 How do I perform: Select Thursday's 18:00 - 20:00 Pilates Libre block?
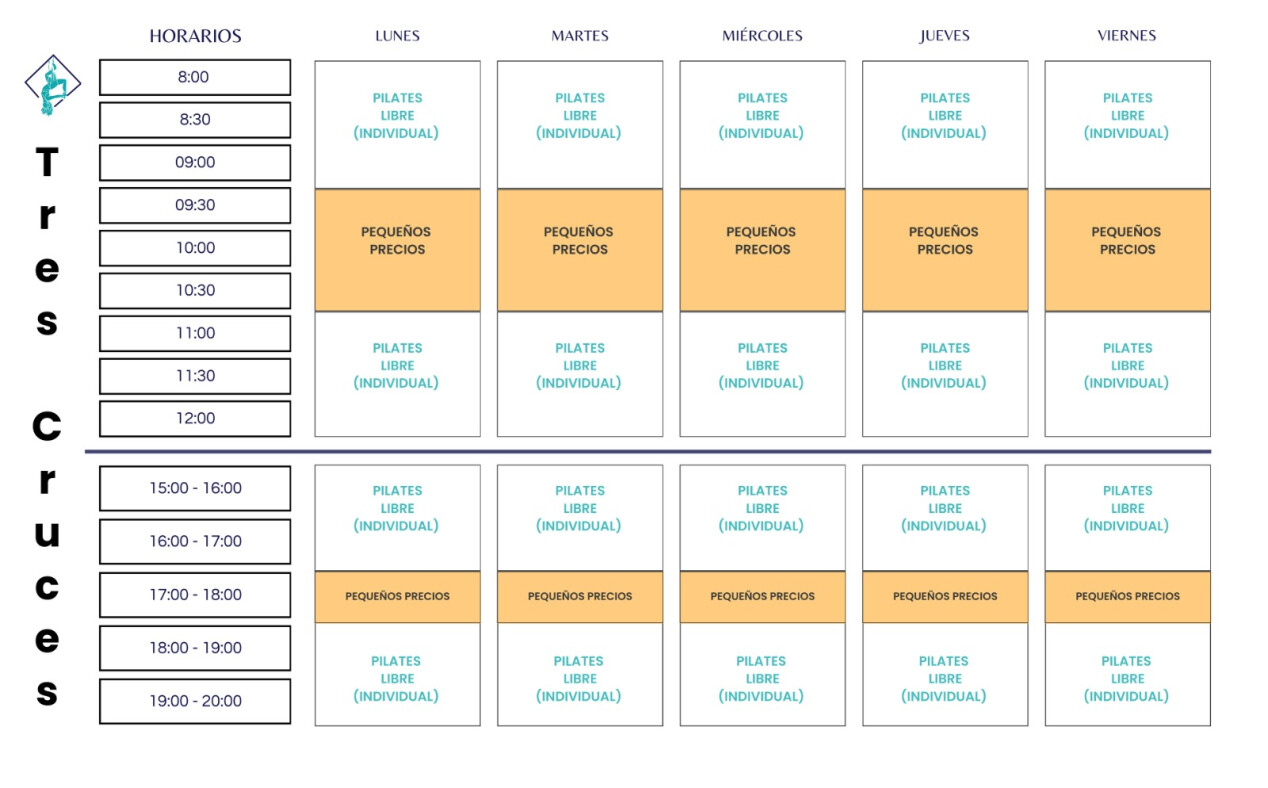tap(945, 674)
